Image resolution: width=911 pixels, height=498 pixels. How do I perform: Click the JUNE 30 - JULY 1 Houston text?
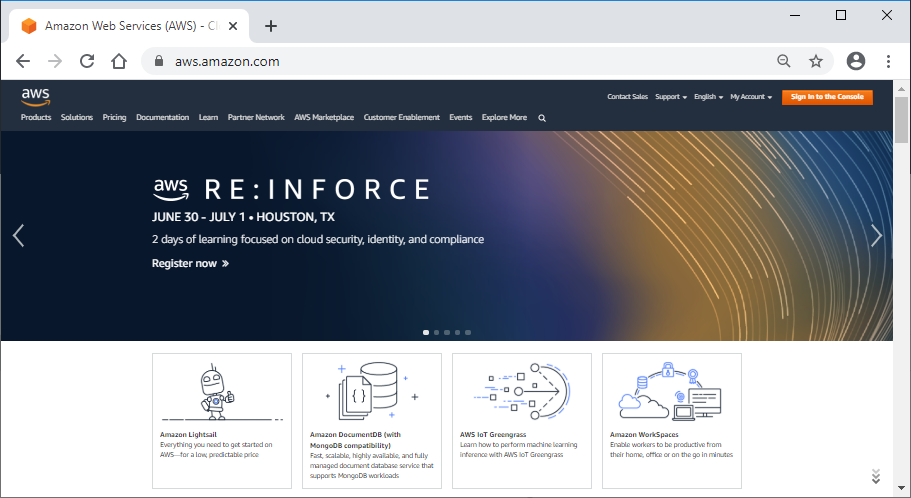tap(243, 217)
